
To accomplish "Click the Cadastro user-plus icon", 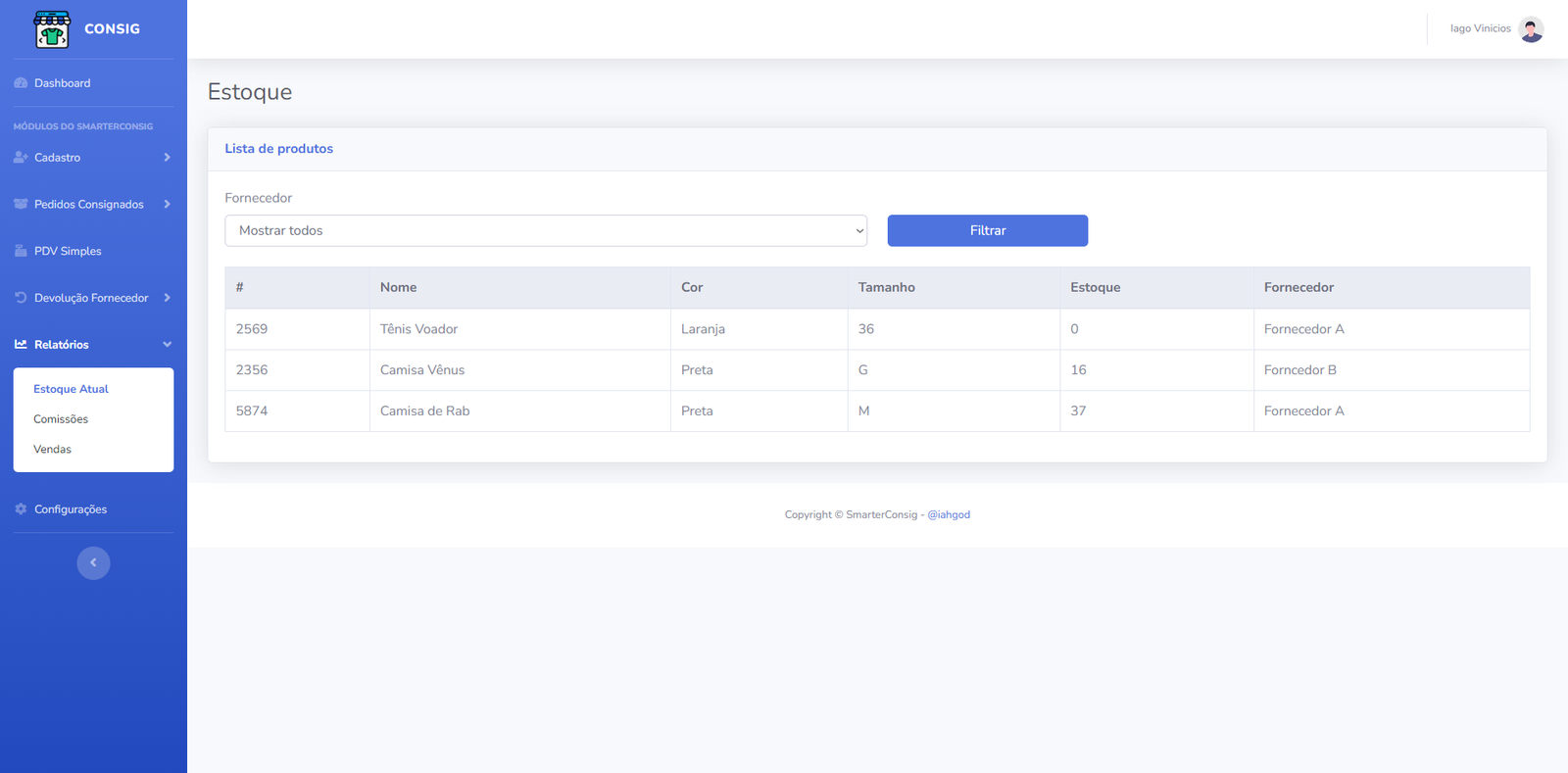I will pyautogui.click(x=21, y=158).
